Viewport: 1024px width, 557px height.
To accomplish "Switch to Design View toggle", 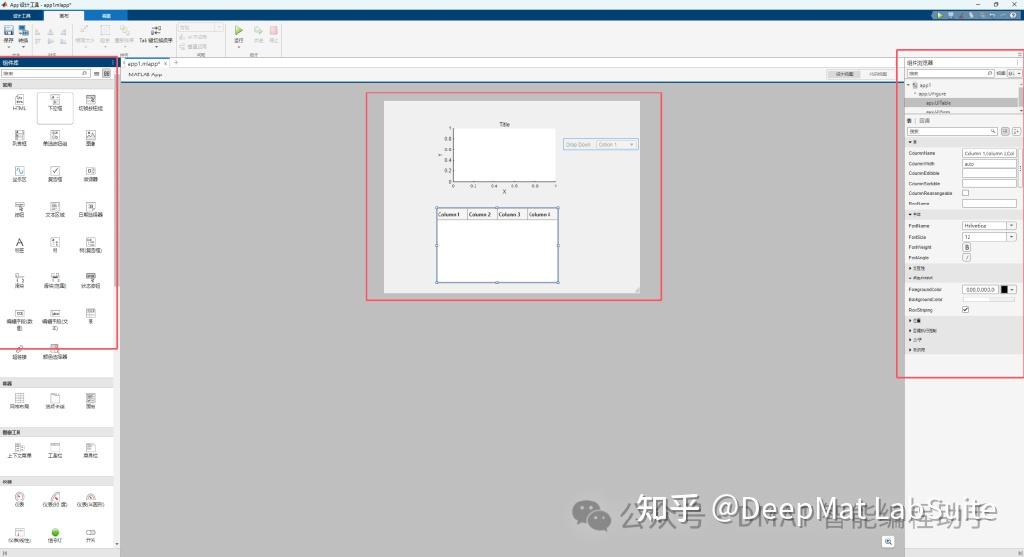I will click(x=844, y=74).
